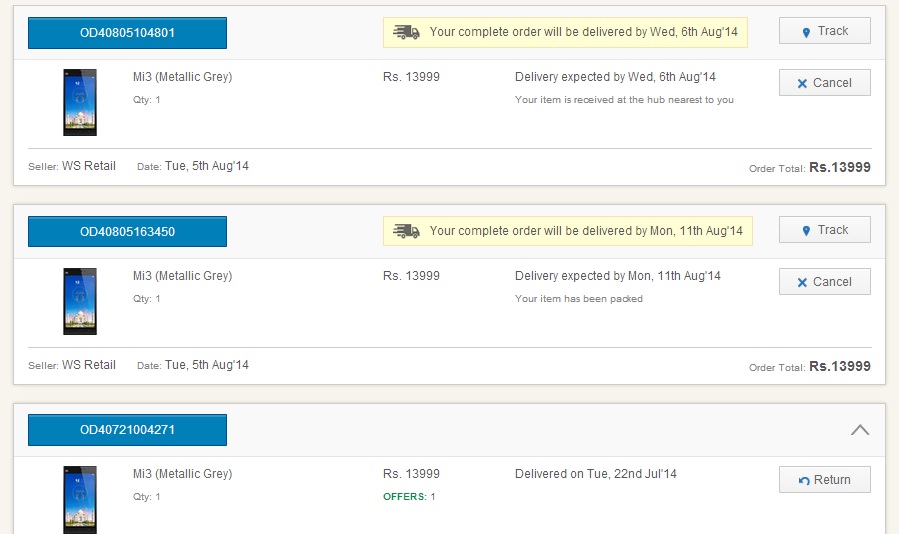The height and width of the screenshot is (534, 899).
Task: Click Mi3 phone thumbnail in first order
Action: point(80,102)
